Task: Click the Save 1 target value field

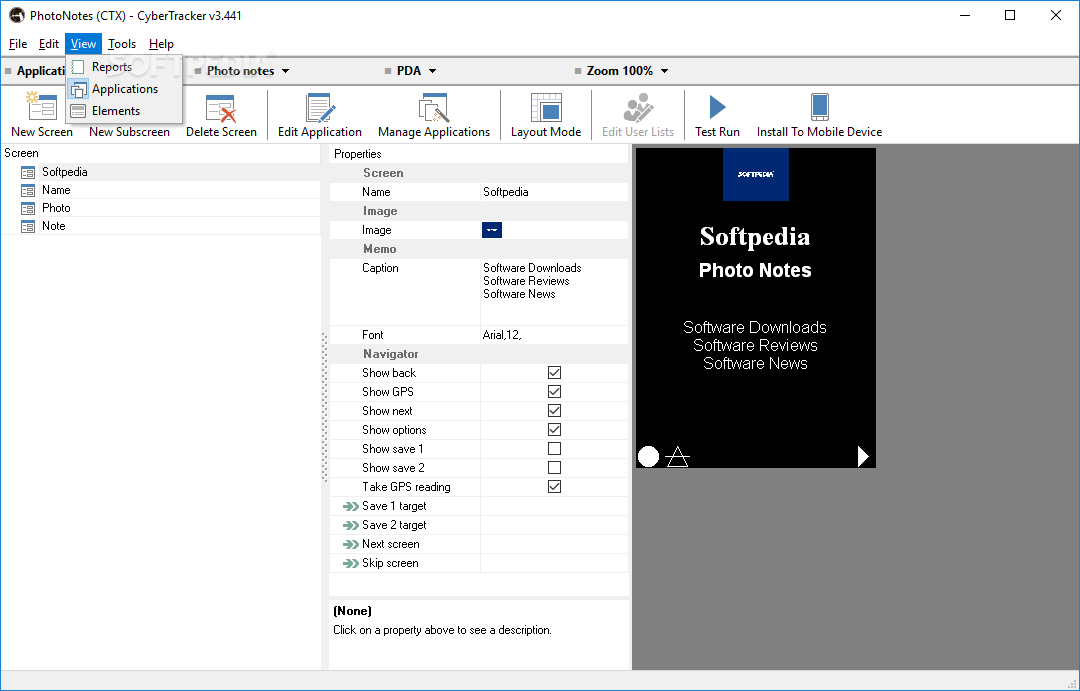Action: point(554,506)
